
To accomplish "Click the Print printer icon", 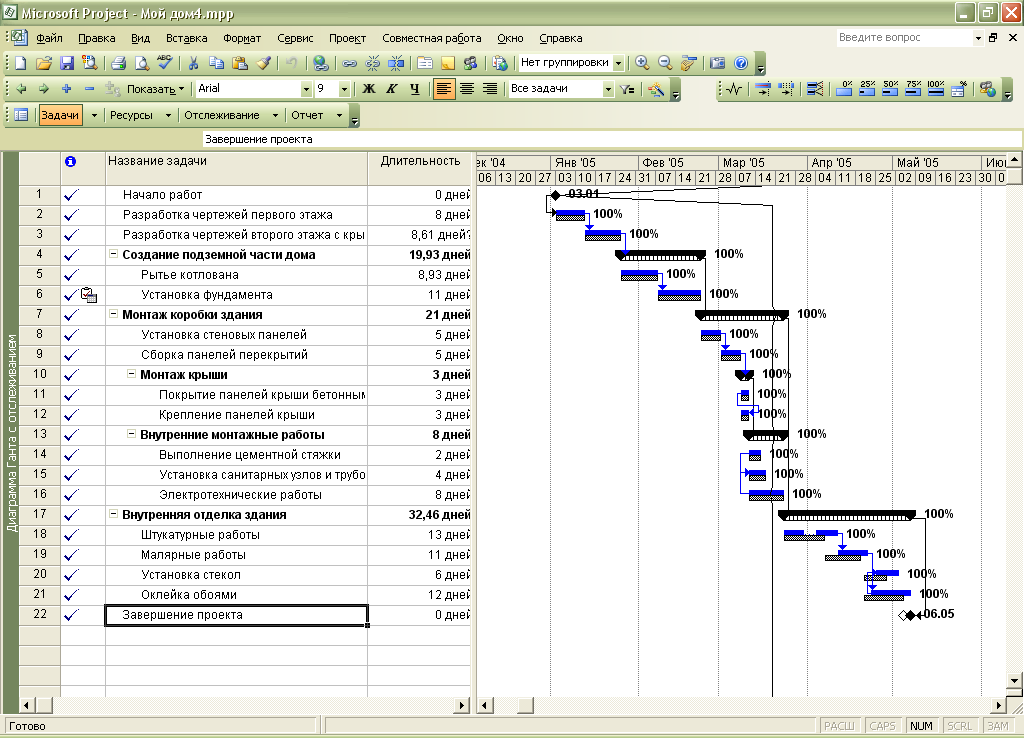I will tap(118, 63).
